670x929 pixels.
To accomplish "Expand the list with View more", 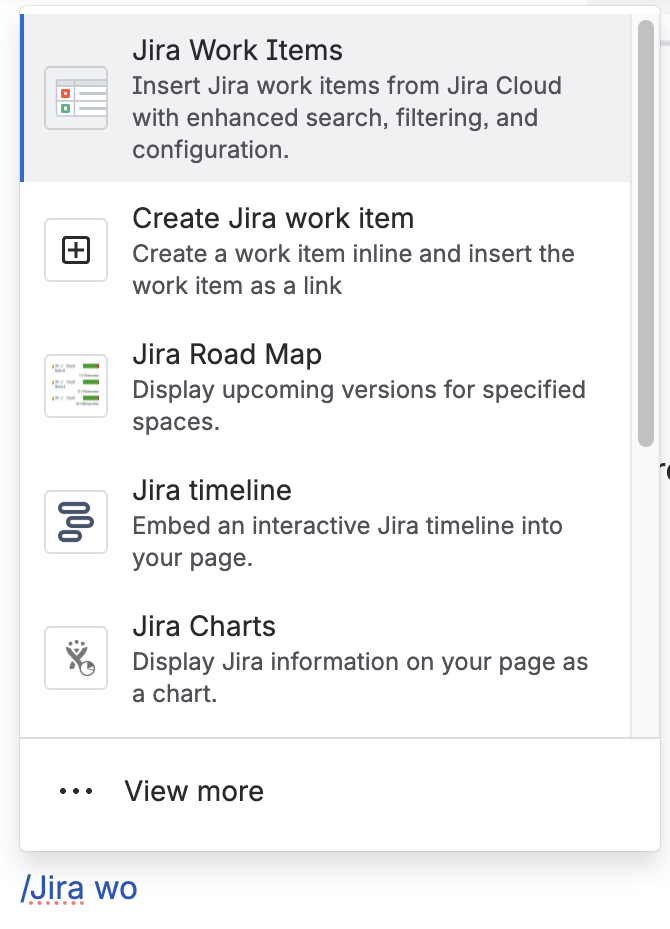I will [x=194, y=792].
